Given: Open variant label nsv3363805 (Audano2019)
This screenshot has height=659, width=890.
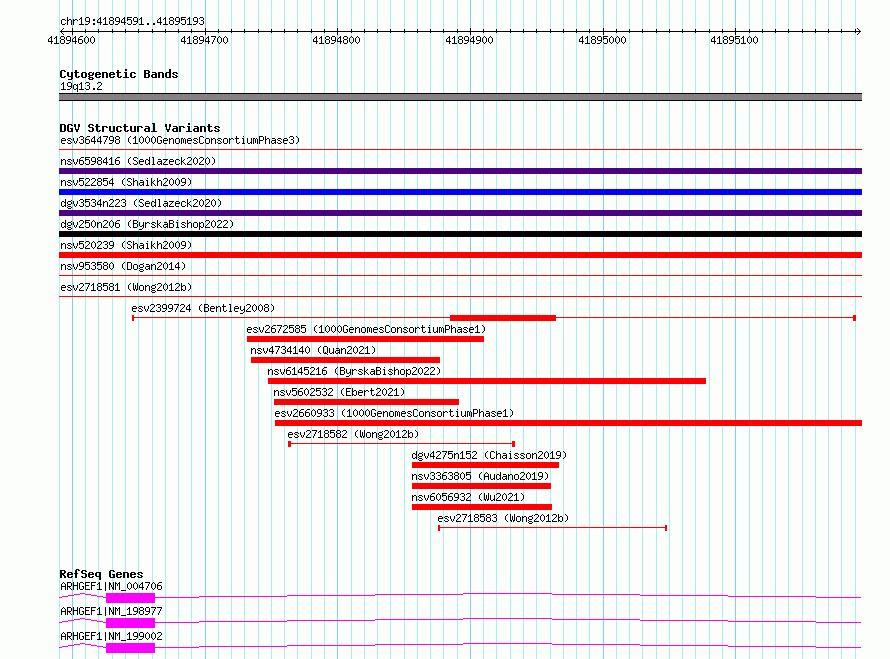Looking at the screenshot, I should click(480, 476).
